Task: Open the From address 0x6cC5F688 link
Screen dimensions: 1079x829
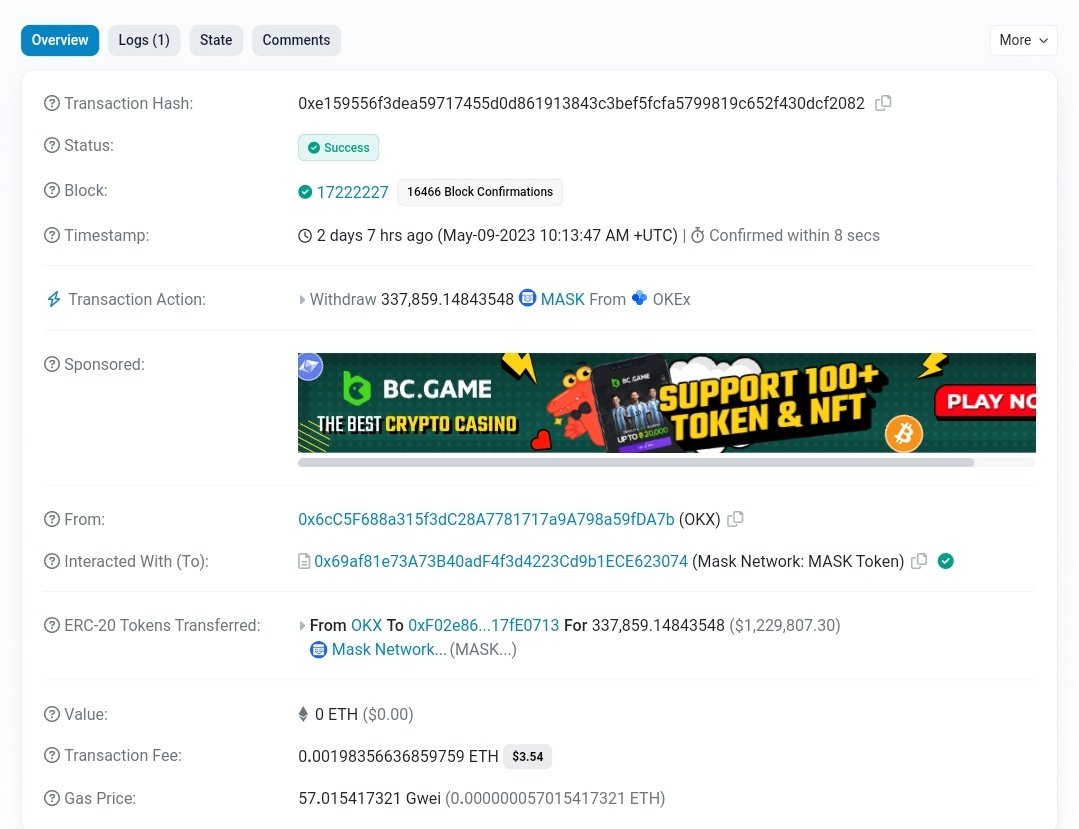Action: (486, 519)
